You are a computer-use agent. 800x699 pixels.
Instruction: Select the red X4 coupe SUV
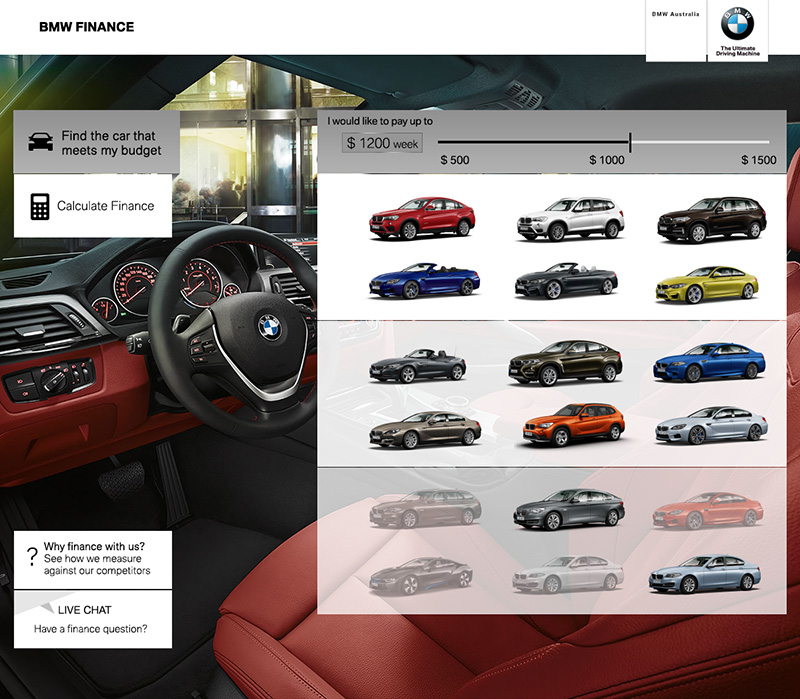422,218
